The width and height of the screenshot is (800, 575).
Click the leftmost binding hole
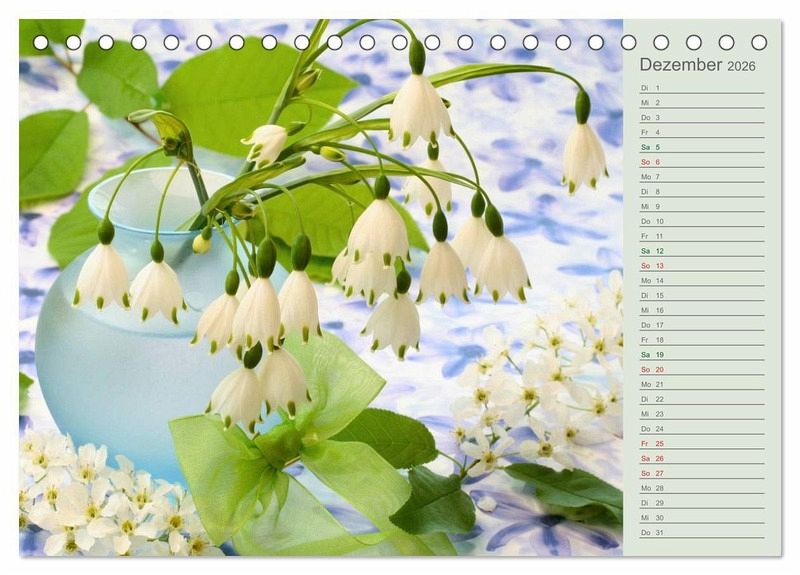41,42
